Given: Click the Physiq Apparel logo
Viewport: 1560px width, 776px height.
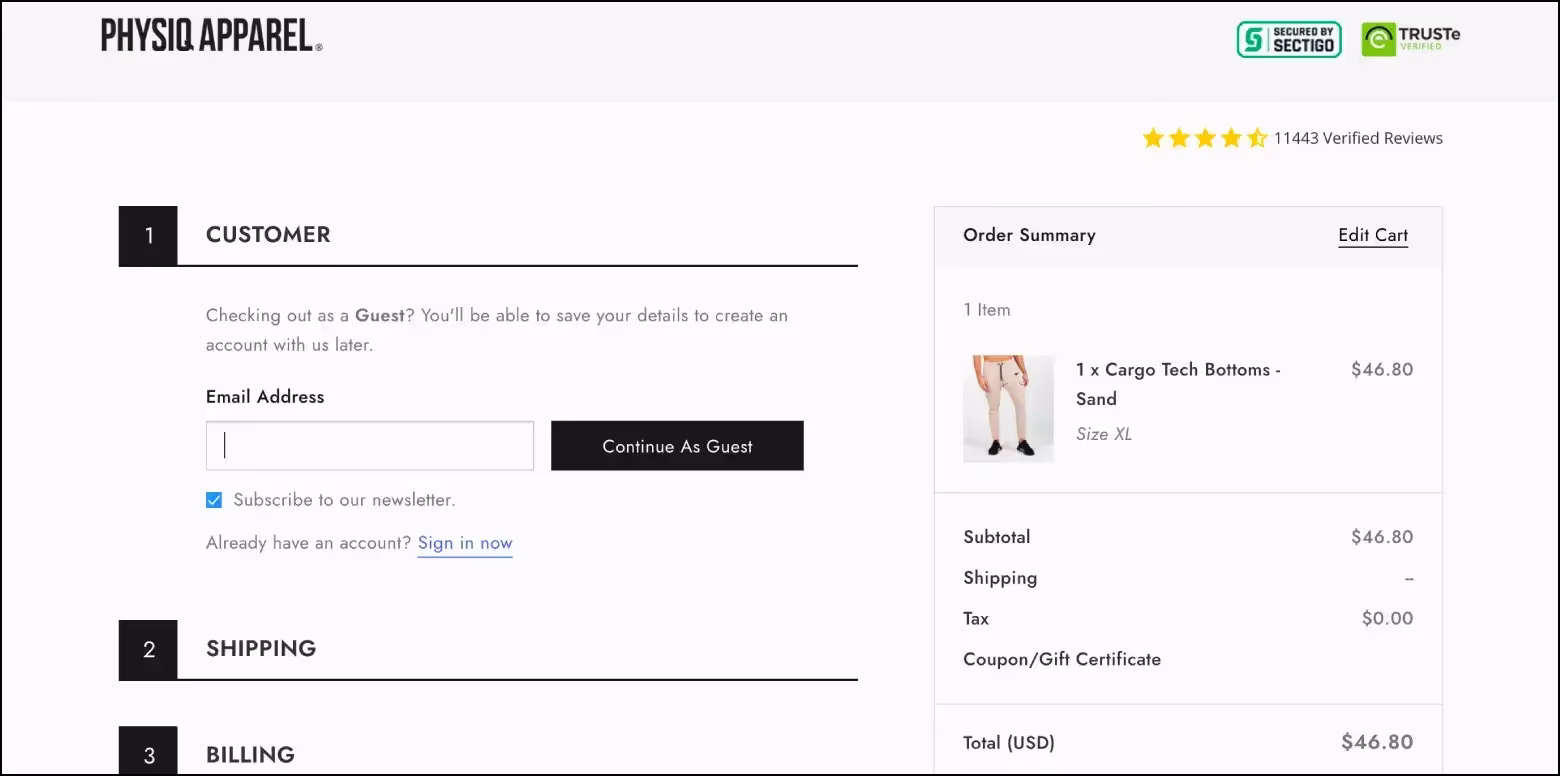Looking at the screenshot, I should tap(211, 36).
